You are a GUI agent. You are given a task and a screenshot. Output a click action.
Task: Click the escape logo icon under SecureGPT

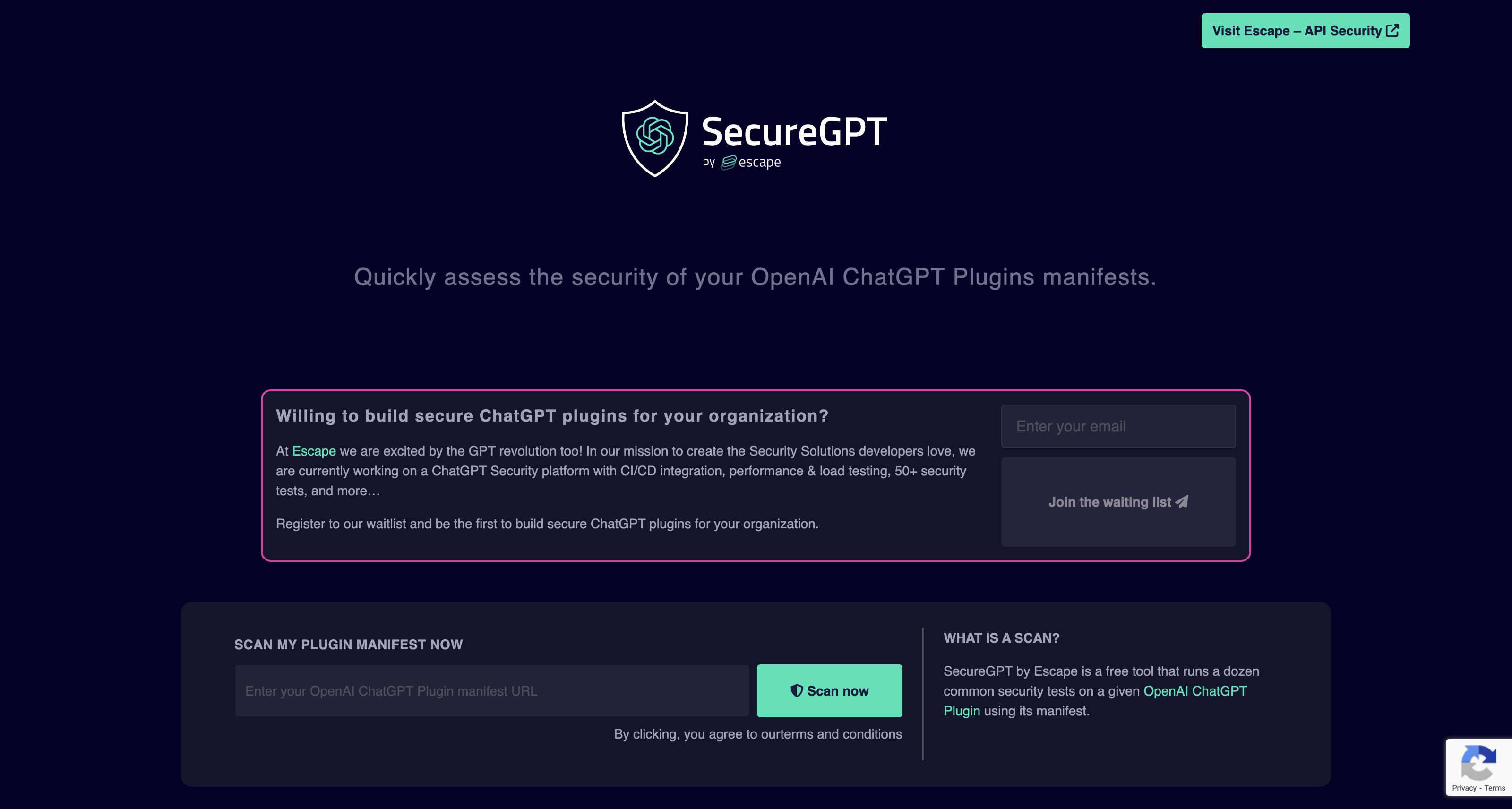point(729,163)
